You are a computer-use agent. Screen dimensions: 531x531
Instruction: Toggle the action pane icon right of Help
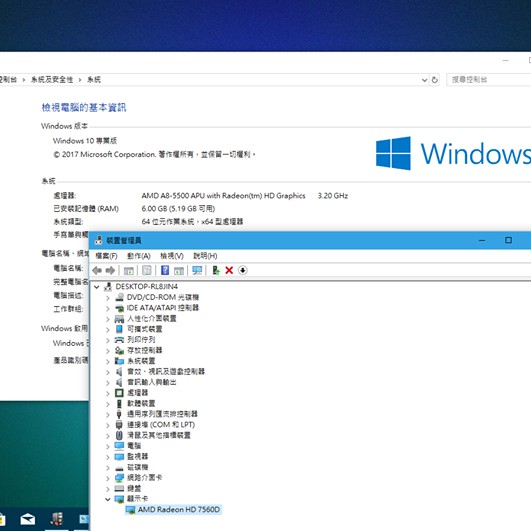tap(179, 271)
